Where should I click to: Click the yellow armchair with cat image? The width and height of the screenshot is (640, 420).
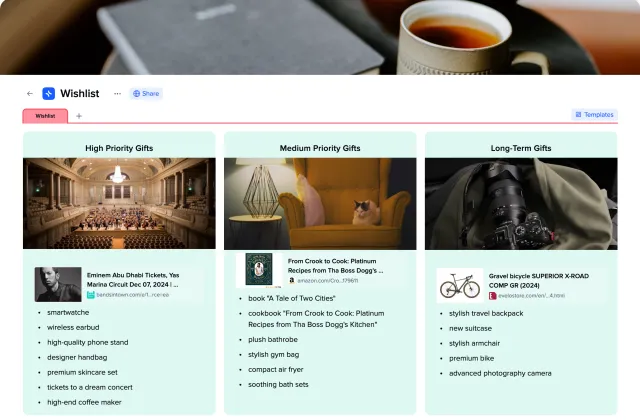pos(320,203)
